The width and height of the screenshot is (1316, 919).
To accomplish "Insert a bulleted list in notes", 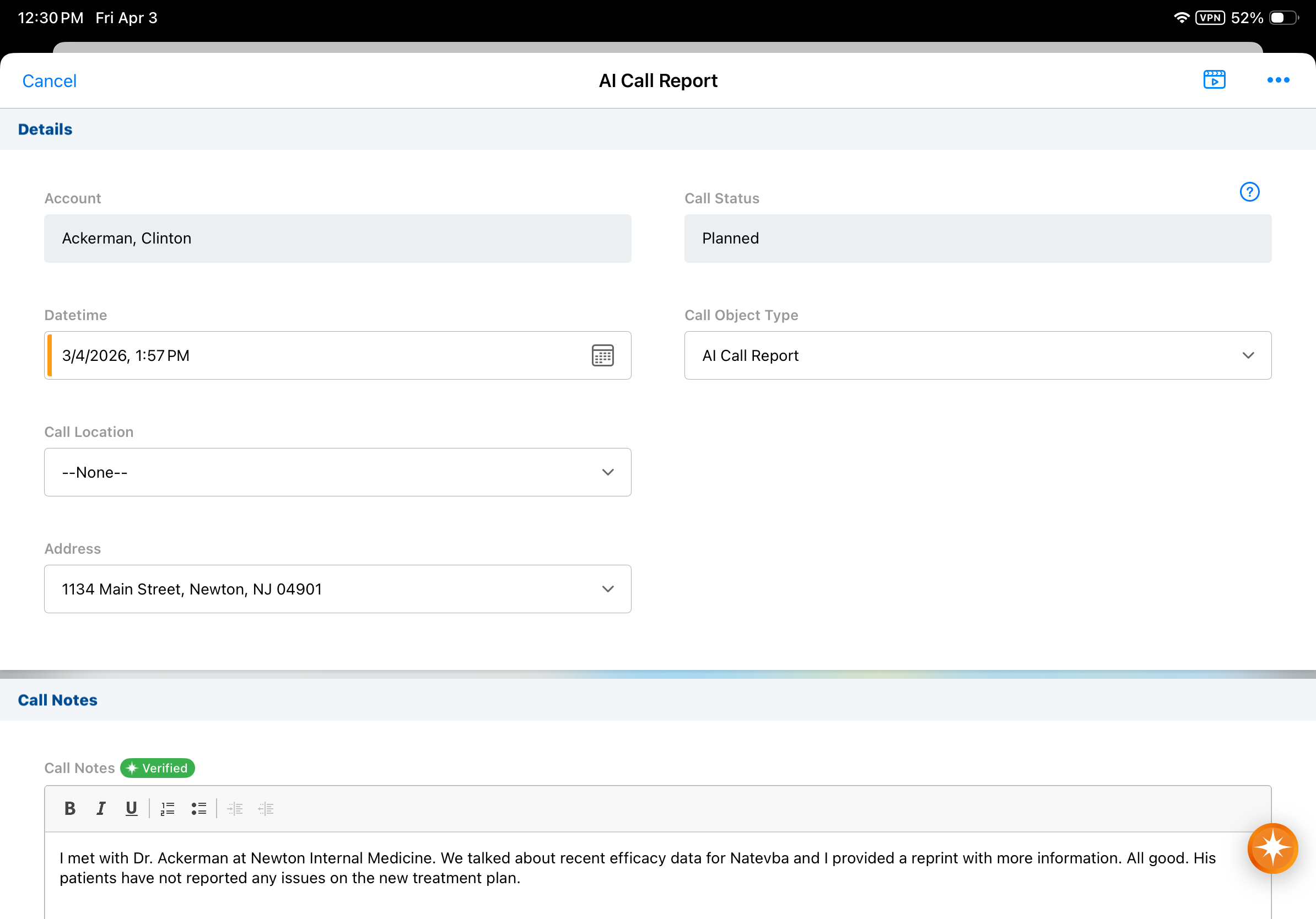I will (x=198, y=808).
